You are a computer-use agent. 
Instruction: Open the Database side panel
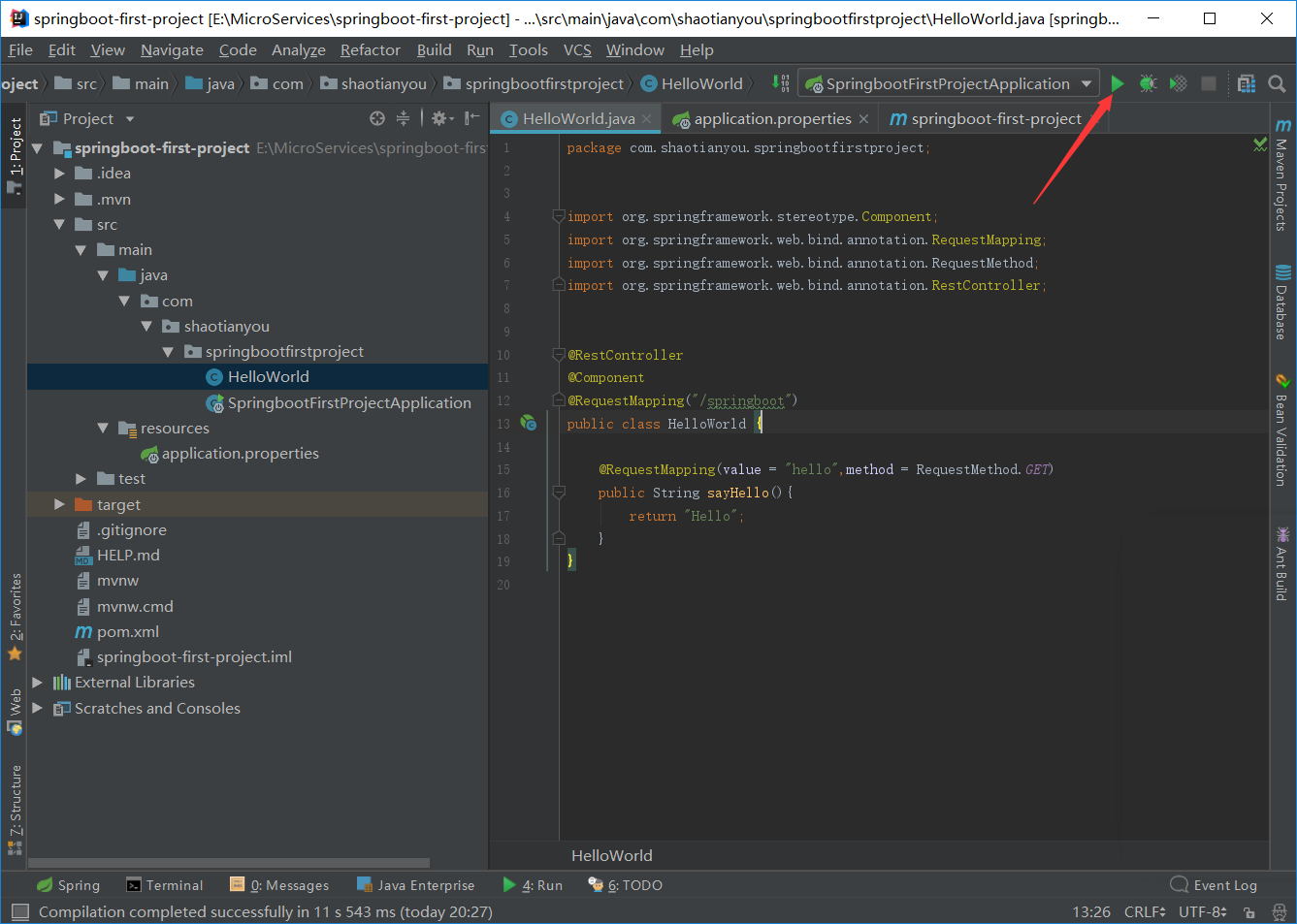pyautogui.click(x=1282, y=302)
